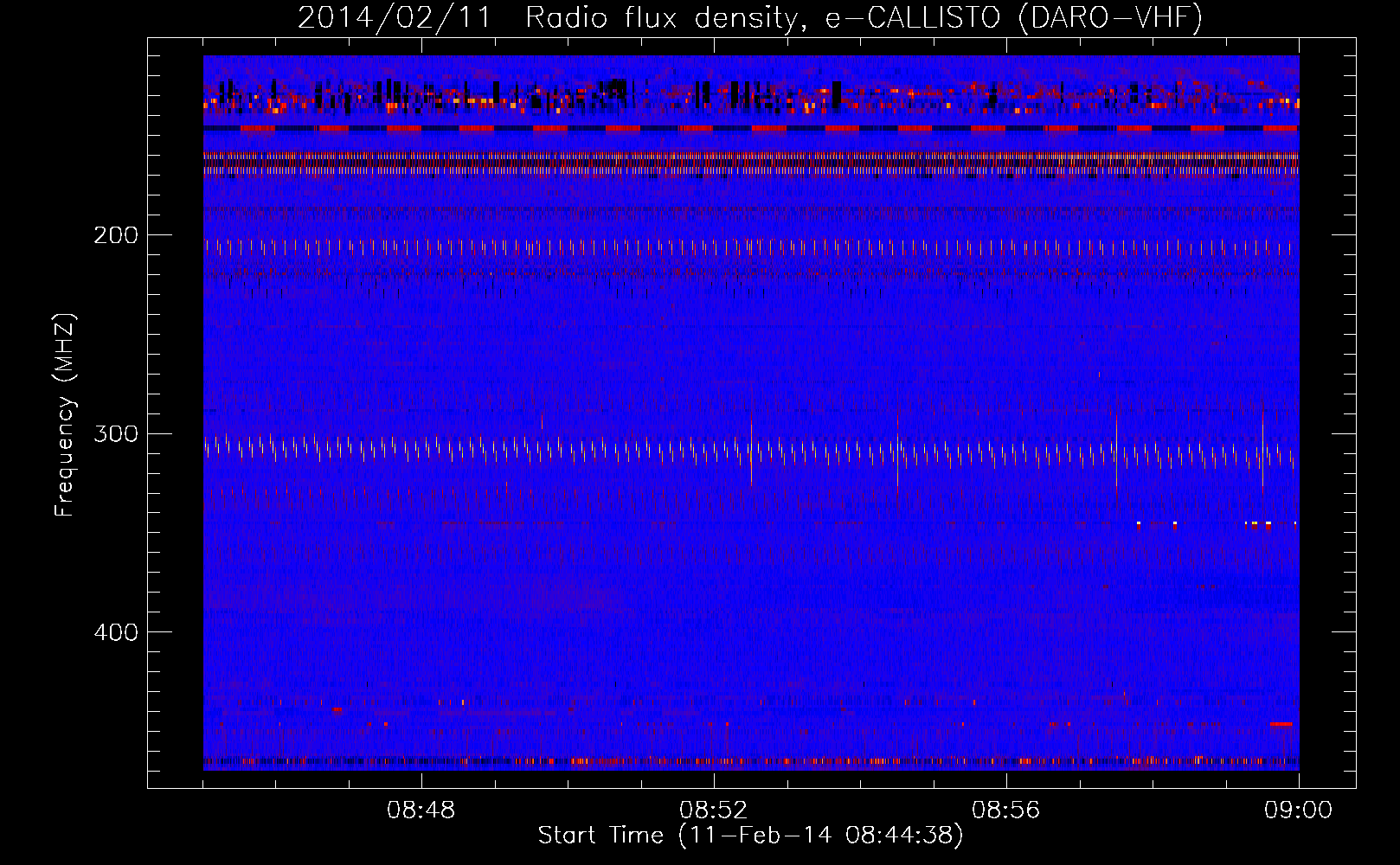Click the "300" frequency tick label
This screenshot has height=865, width=1400.
116,433
